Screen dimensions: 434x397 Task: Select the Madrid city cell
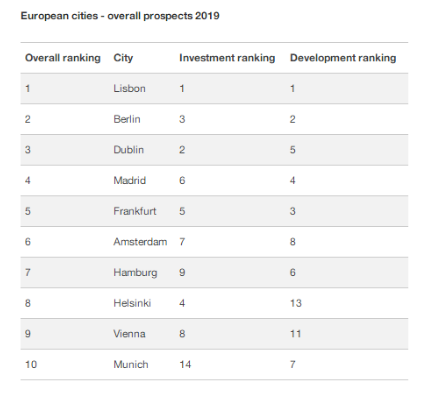(x=129, y=180)
